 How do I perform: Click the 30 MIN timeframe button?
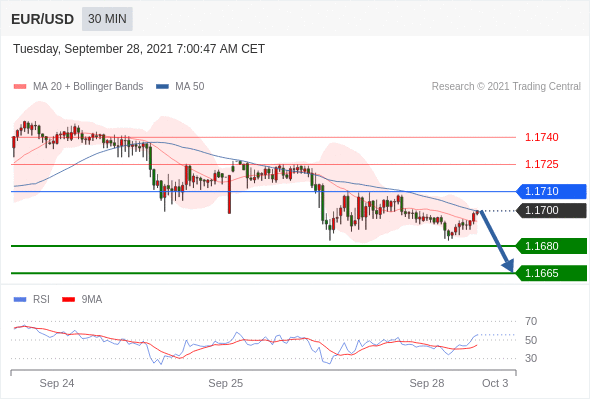click(x=107, y=19)
